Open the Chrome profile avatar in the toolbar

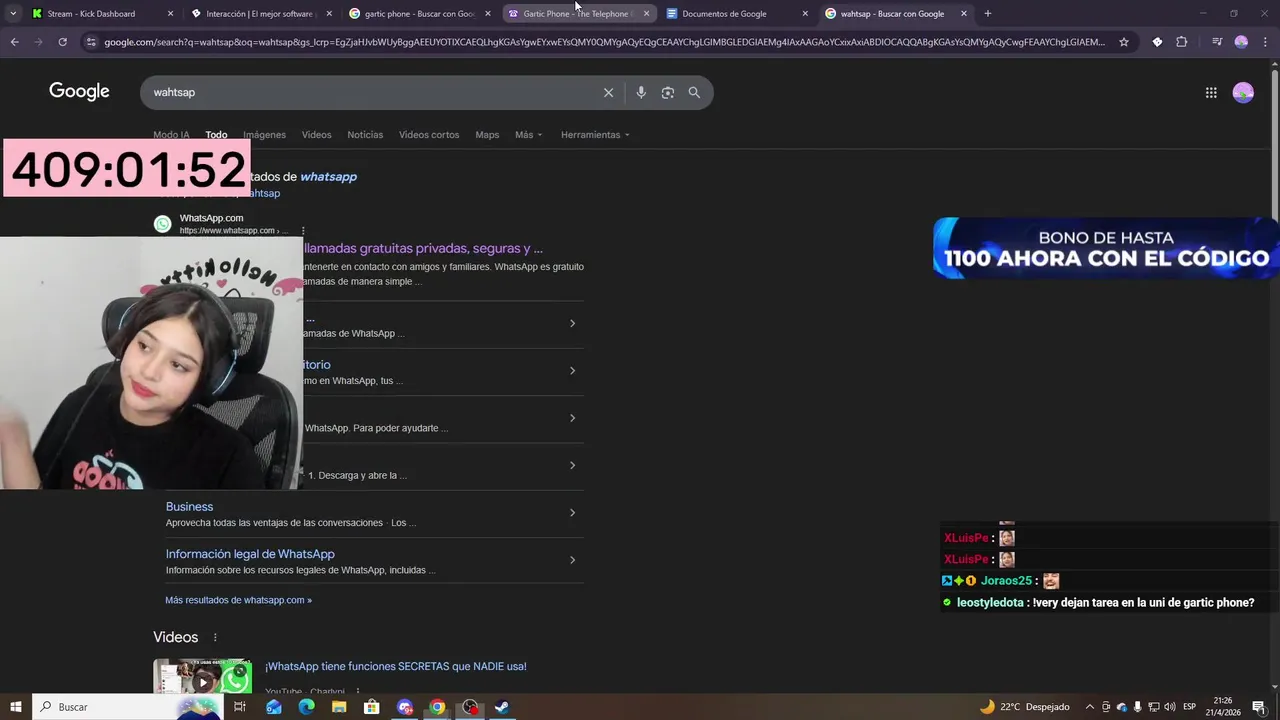coord(1241,42)
